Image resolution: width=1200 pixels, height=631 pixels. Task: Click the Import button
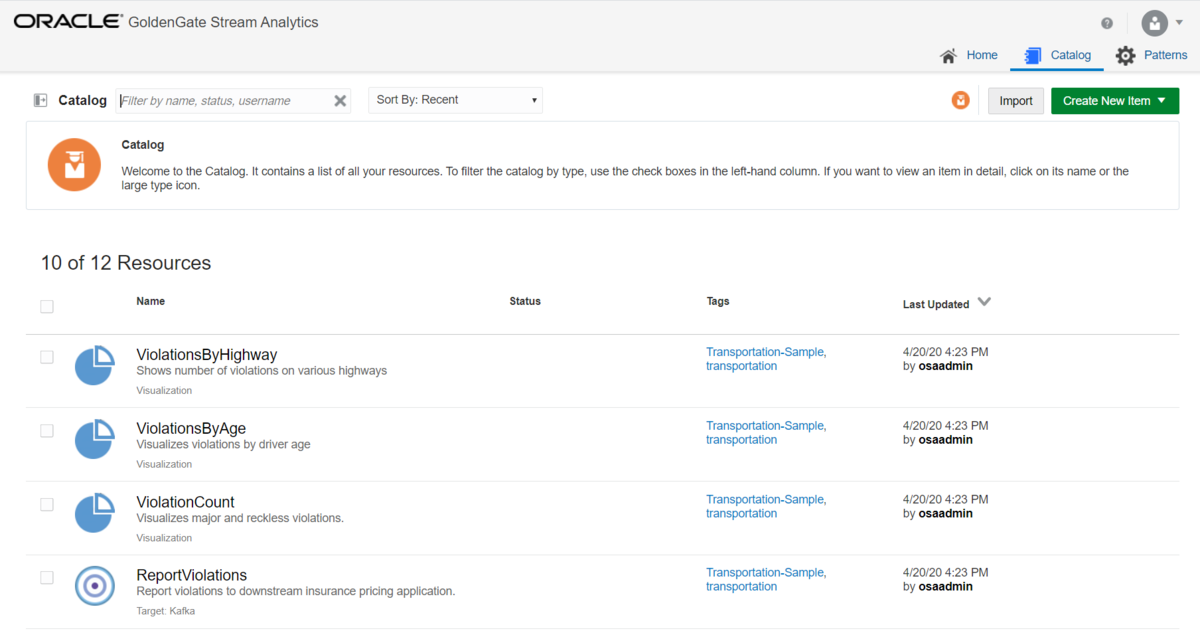click(1016, 101)
